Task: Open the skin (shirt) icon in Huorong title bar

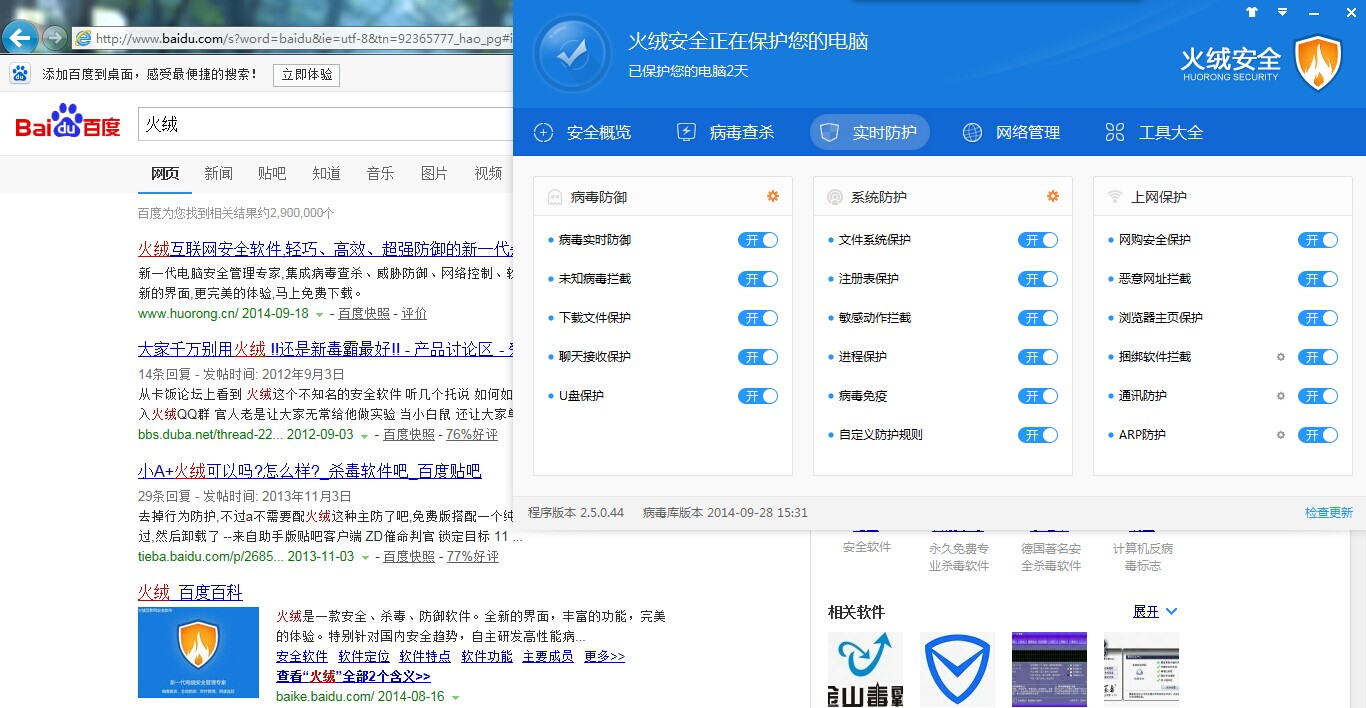Action: pos(1252,12)
